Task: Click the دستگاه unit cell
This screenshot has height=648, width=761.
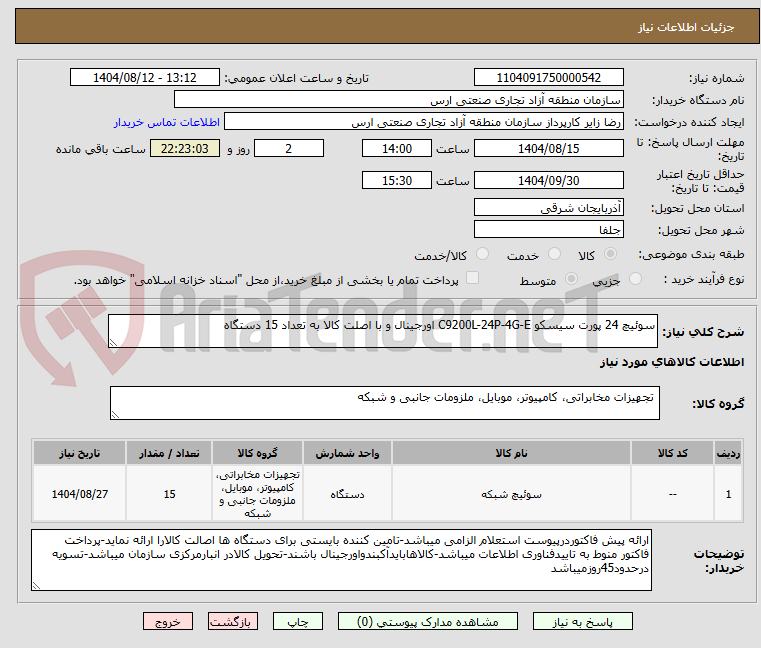Action: click(x=347, y=494)
